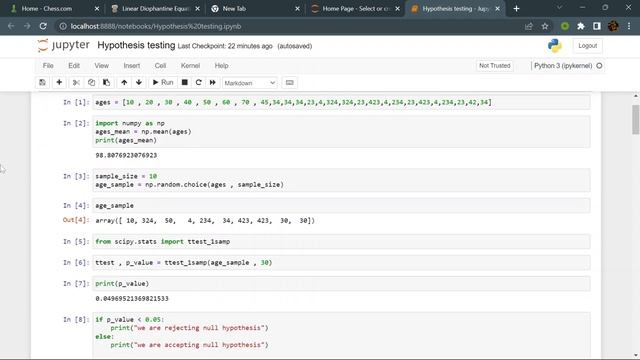Select the scipy.stats import cell In [5]
Screen dimensions: 640x360
[x=341, y=241]
